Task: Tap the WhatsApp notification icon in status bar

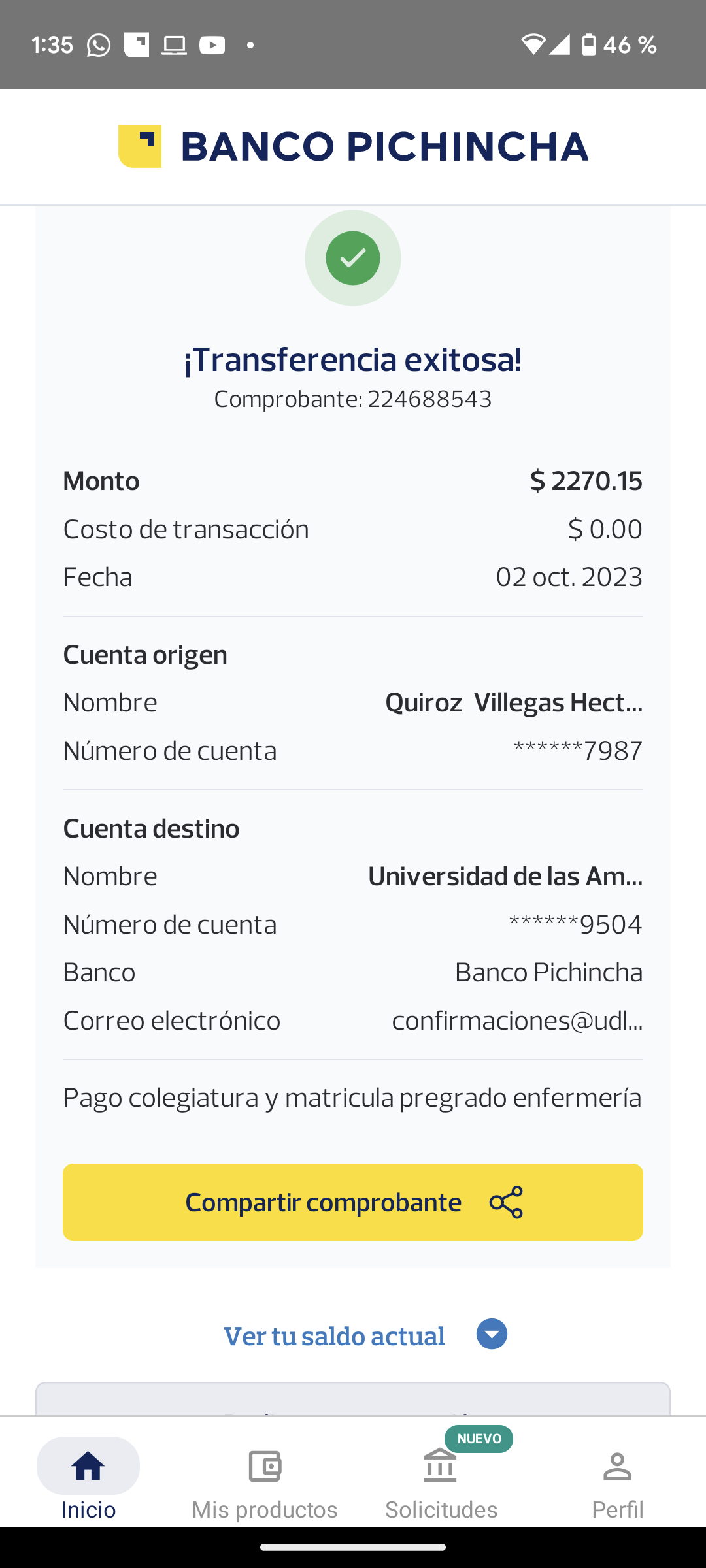Action: (x=99, y=45)
